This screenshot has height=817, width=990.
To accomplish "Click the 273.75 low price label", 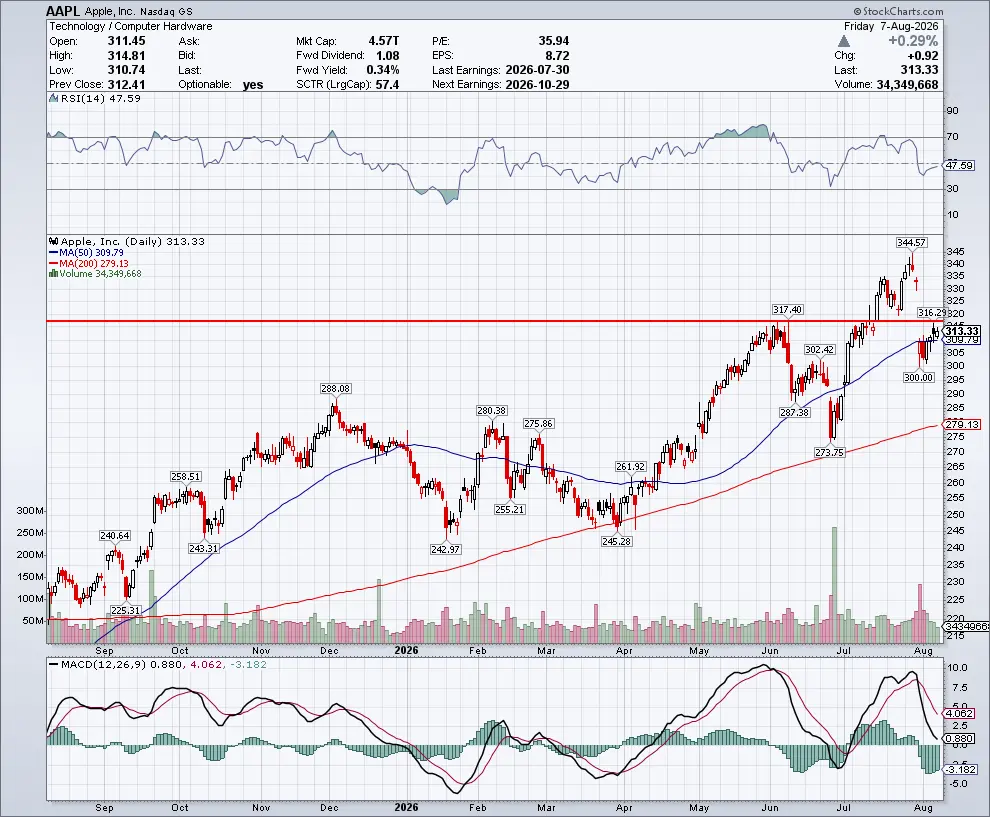I will pyautogui.click(x=830, y=453).
